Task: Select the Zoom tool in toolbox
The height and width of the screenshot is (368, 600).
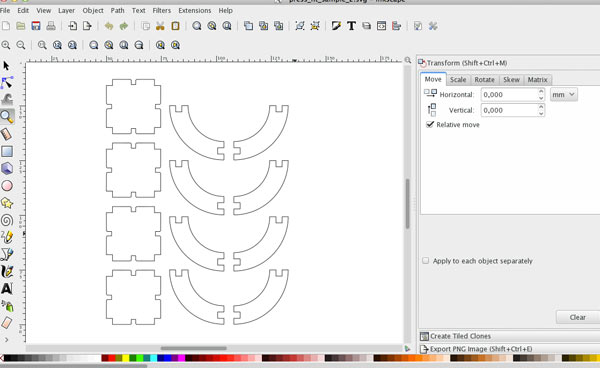Action: 7,116
